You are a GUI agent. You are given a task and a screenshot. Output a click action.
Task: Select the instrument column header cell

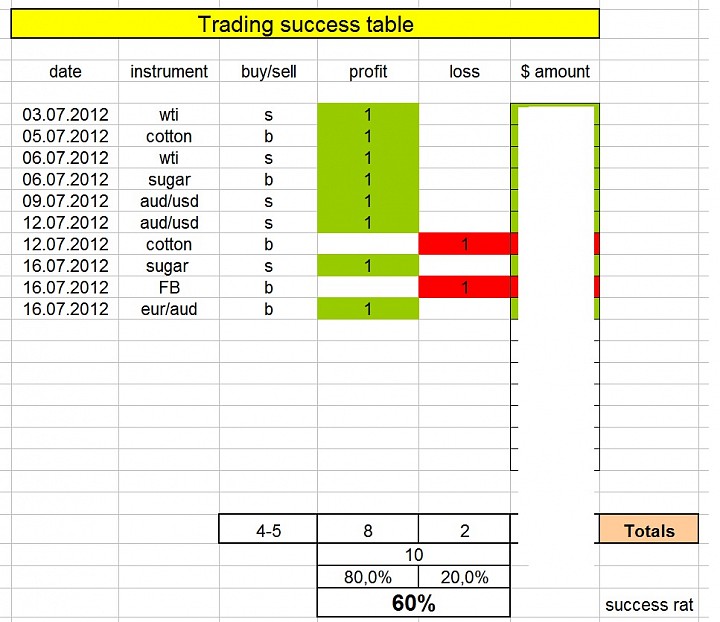(x=169, y=71)
